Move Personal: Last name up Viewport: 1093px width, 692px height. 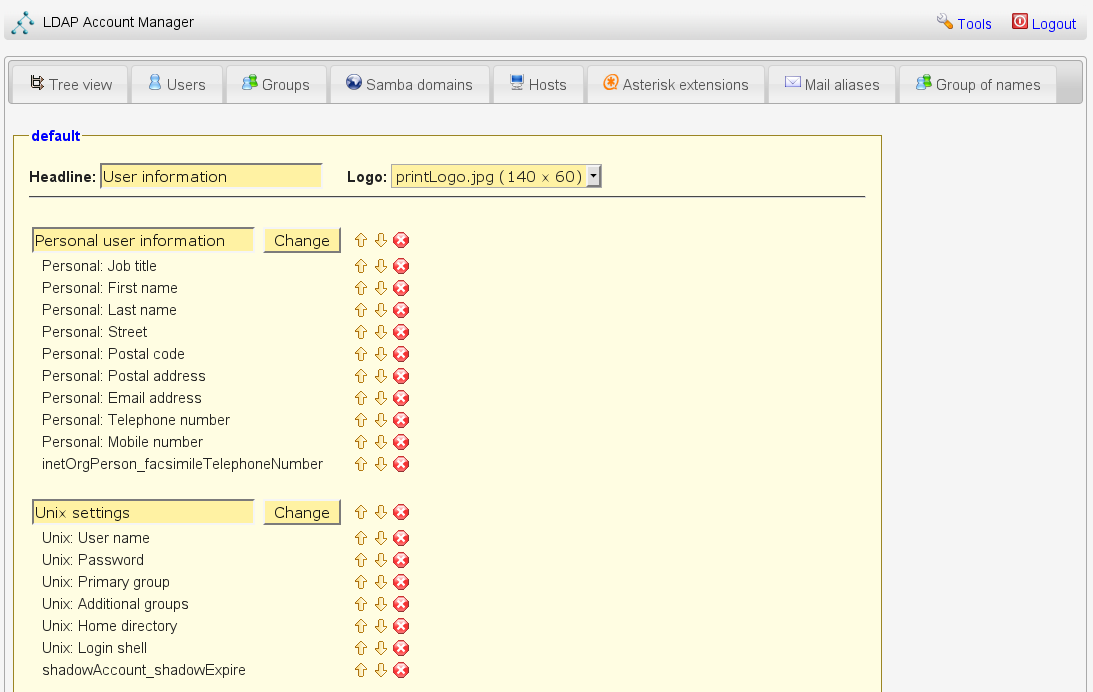click(360, 310)
